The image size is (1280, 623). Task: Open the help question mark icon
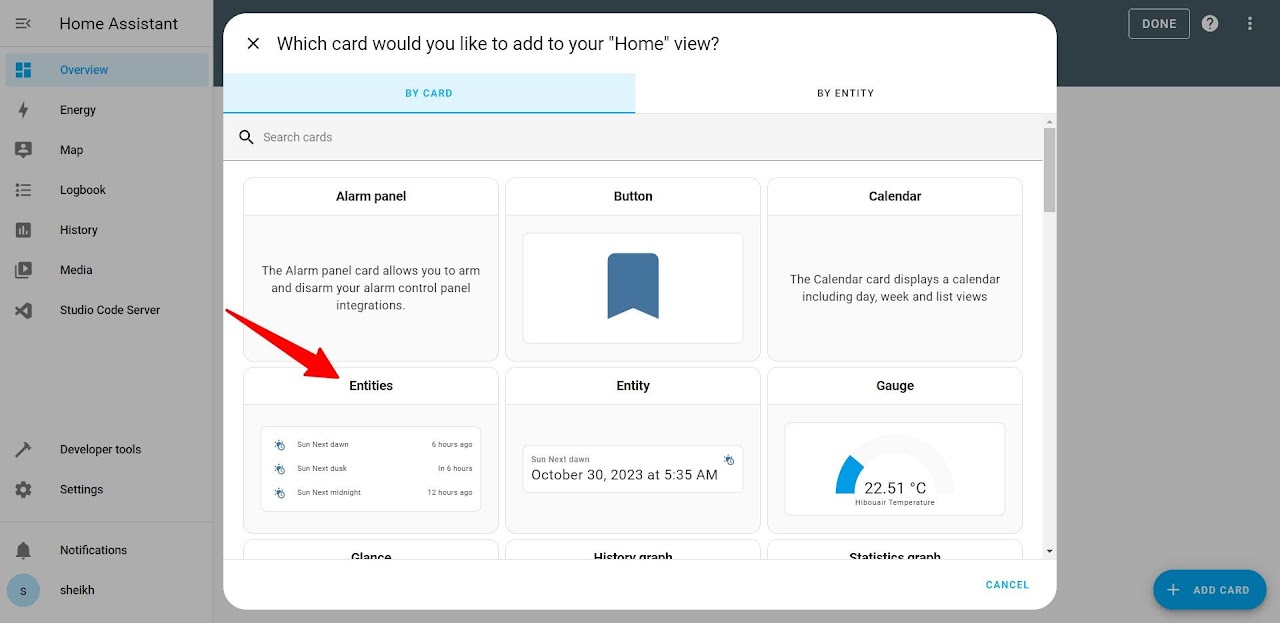[x=1210, y=23]
